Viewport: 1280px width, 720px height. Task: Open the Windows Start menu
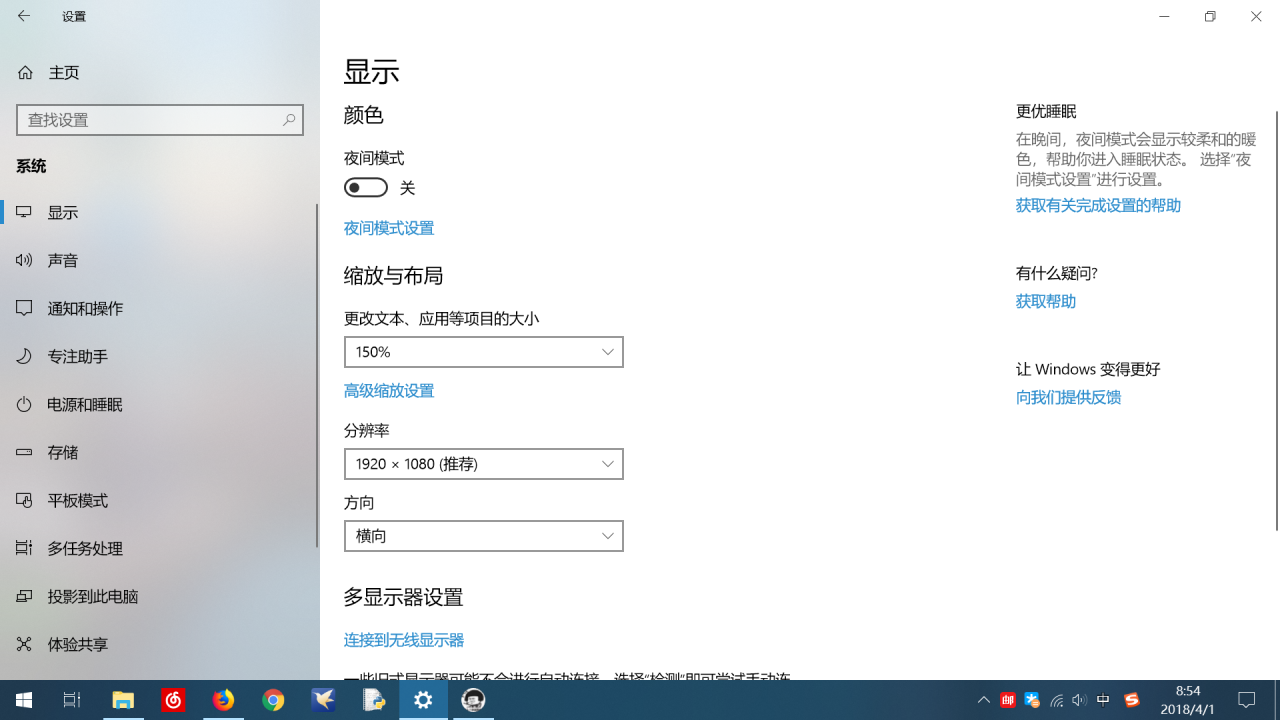[x=24, y=700]
